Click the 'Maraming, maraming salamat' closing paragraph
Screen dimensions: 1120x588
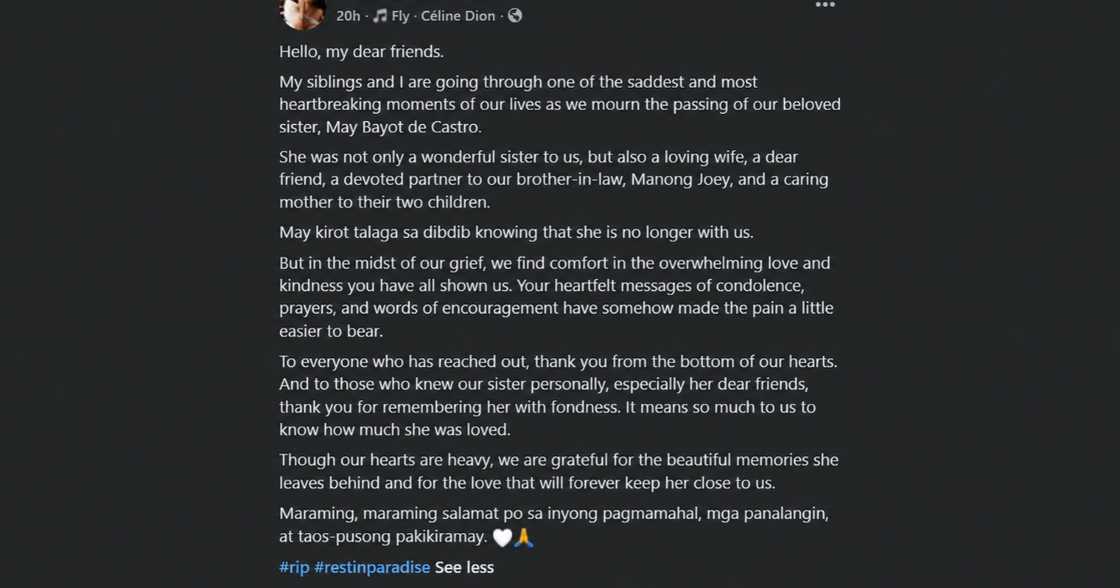(x=554, y=524)
